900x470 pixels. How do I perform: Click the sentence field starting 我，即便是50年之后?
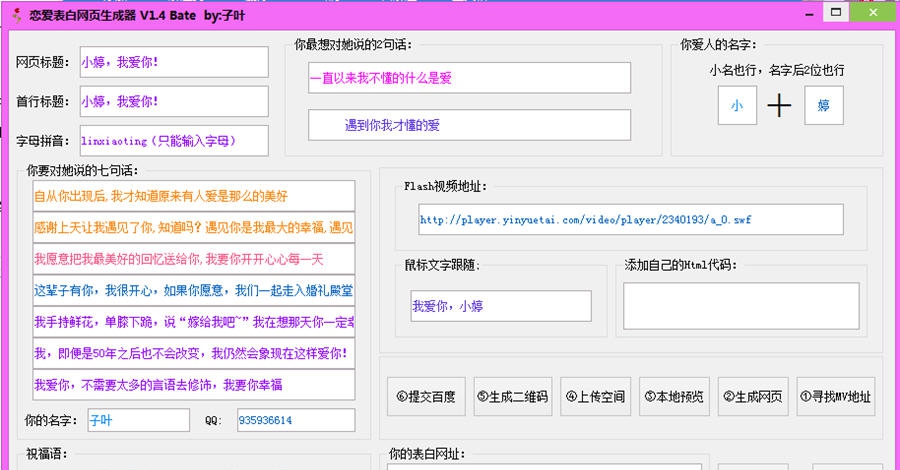tap(194, 354)
